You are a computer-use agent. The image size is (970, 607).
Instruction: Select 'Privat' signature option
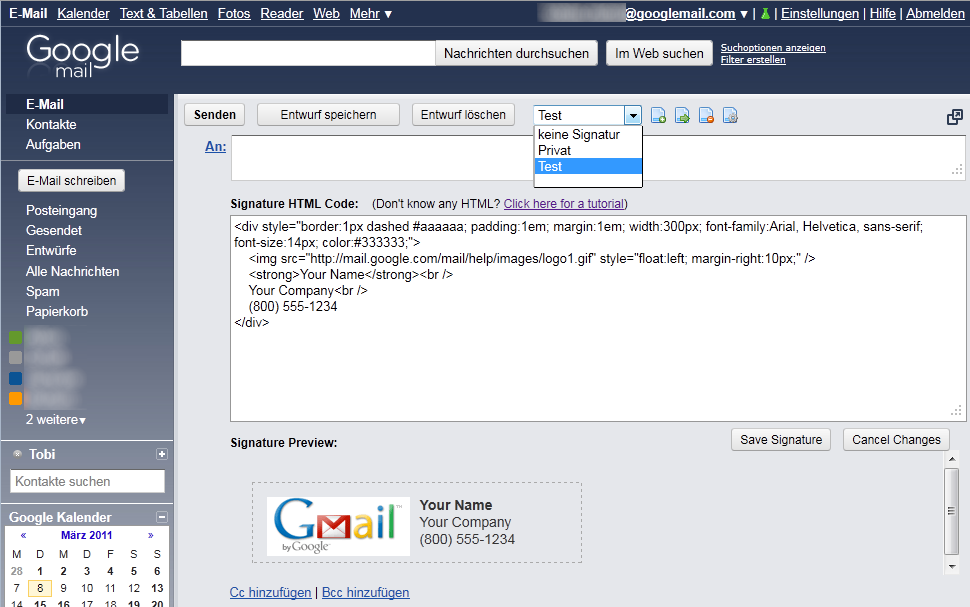coord(588,150)
